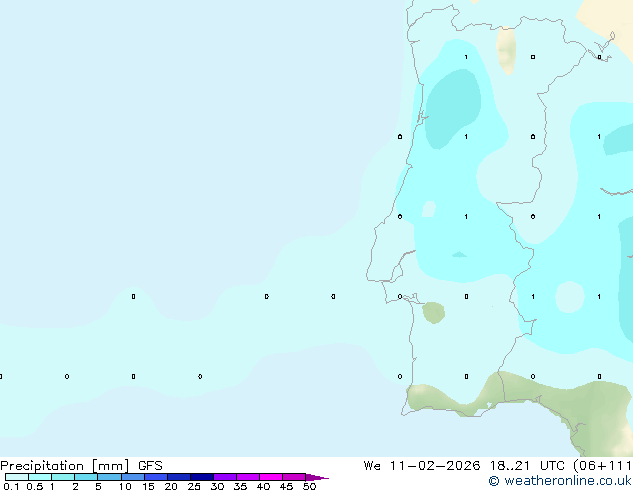Click the '30' legend scale label
Image resolution: width=634 pixels, height=490 pixels.
click(x=217, y=486)
